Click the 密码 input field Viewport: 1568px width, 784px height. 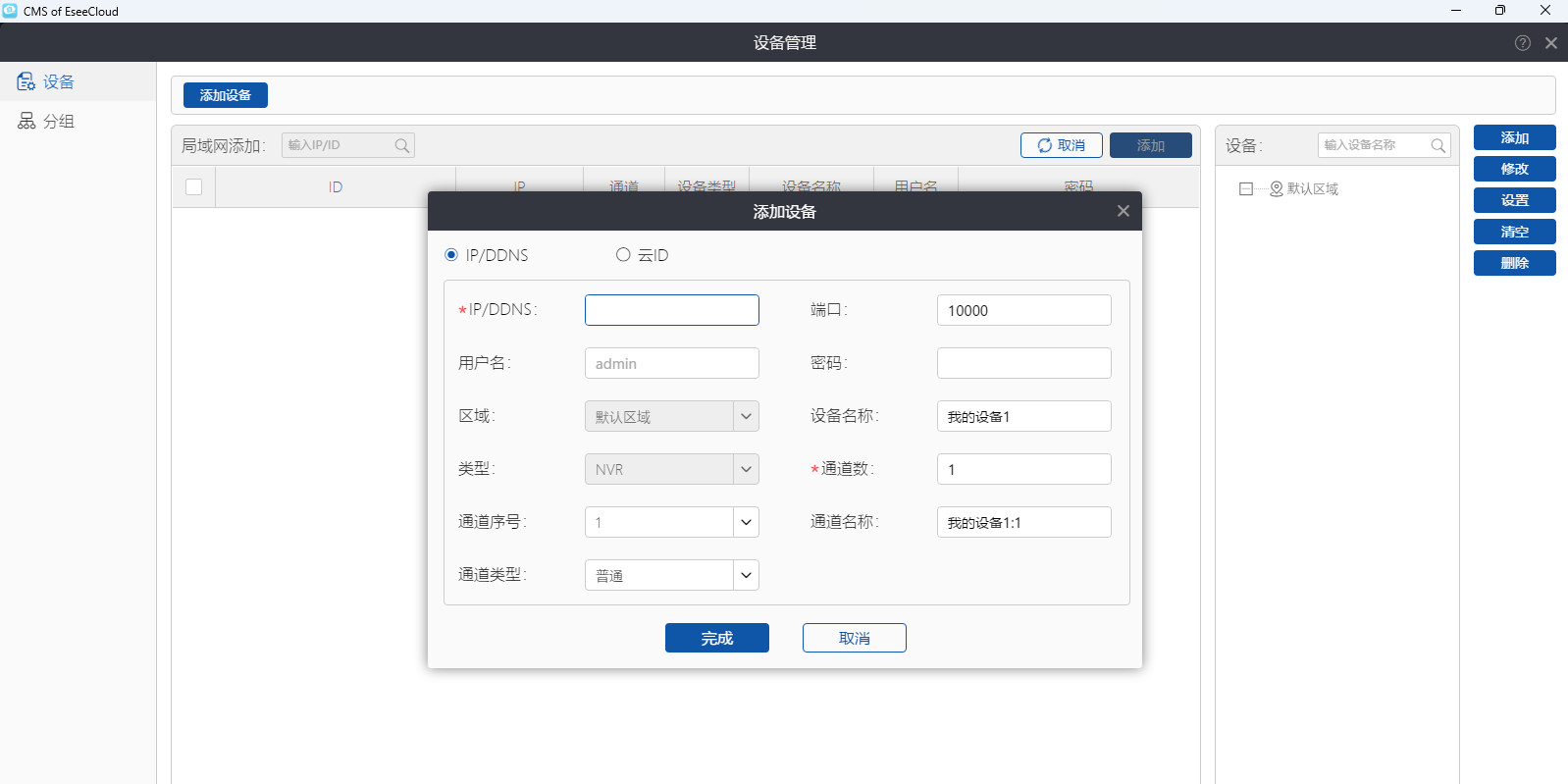tap(1023, 363)
